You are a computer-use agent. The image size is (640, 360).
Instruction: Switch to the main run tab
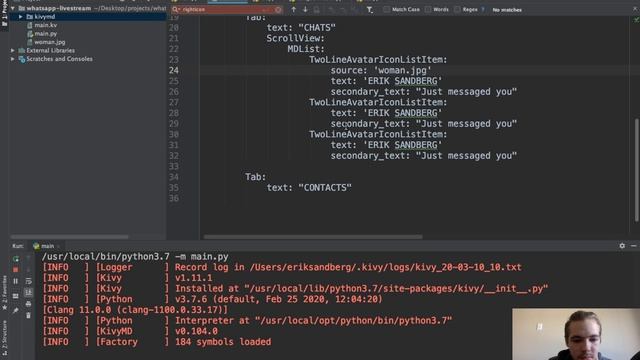(44, 246)
